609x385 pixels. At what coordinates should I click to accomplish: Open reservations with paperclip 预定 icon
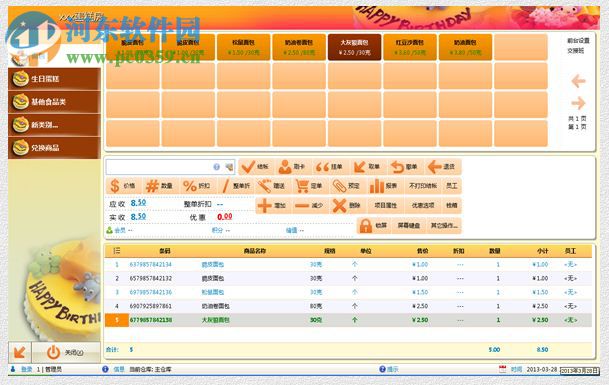[x=339, y=186]
